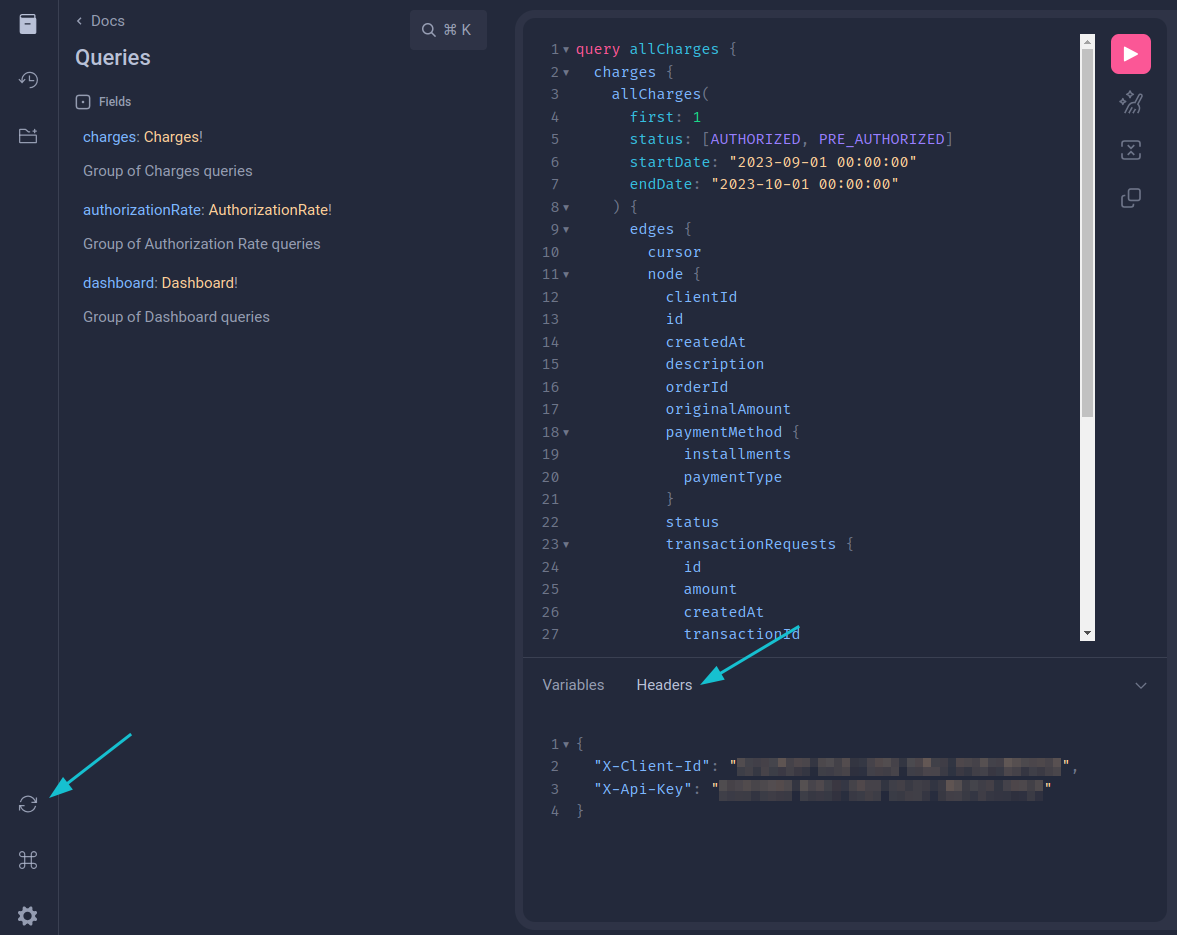
Task: Fold the block arrow at line 8
Action: coord(566,207)
